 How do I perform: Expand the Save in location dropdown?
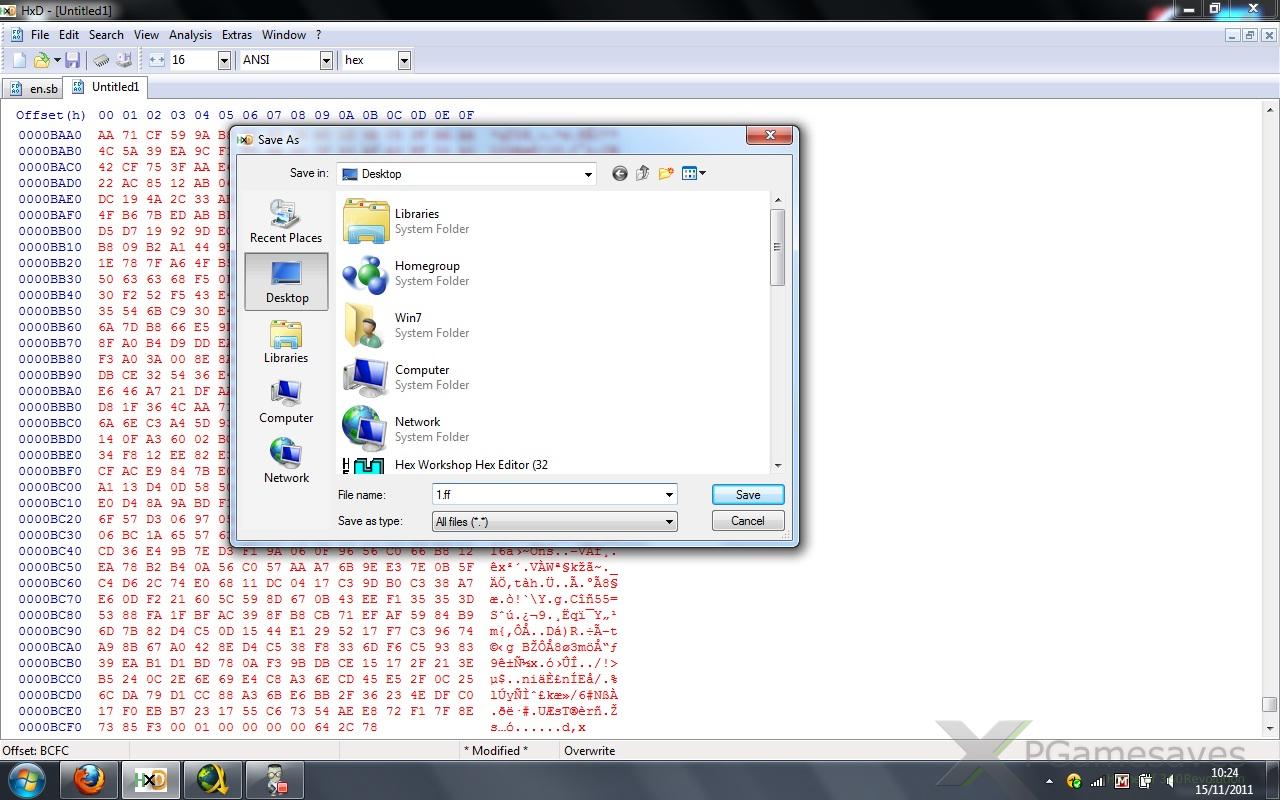(588, 174)
